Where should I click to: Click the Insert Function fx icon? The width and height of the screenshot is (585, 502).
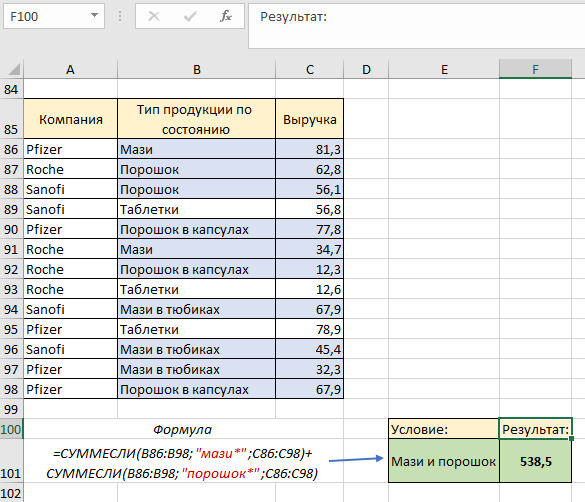pos(226,16)
